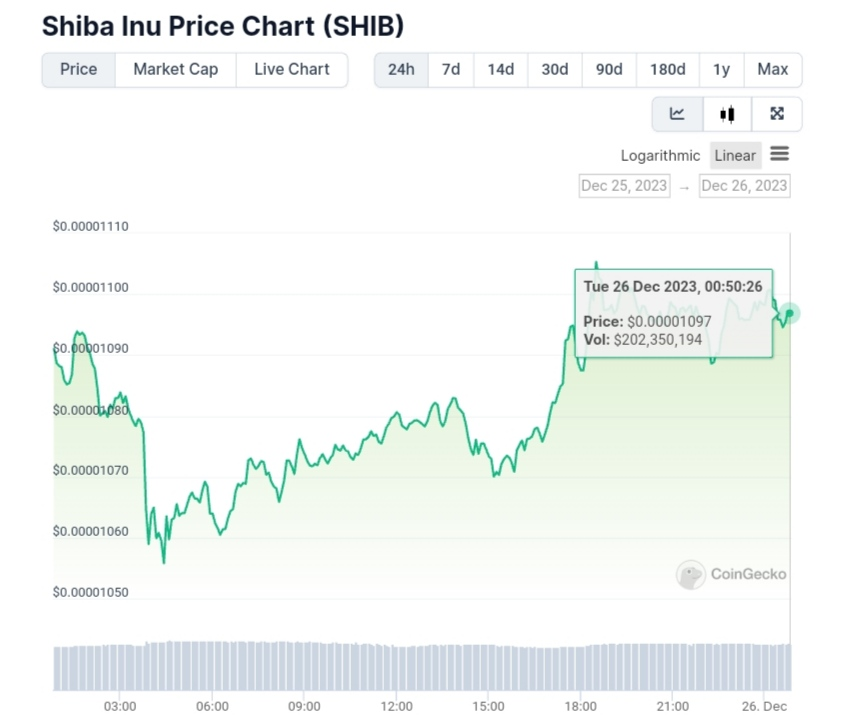The height and width of the screenshot is (727, 846).
Task: Switch to the candlestick chart icon
Action: pos(727,114)
